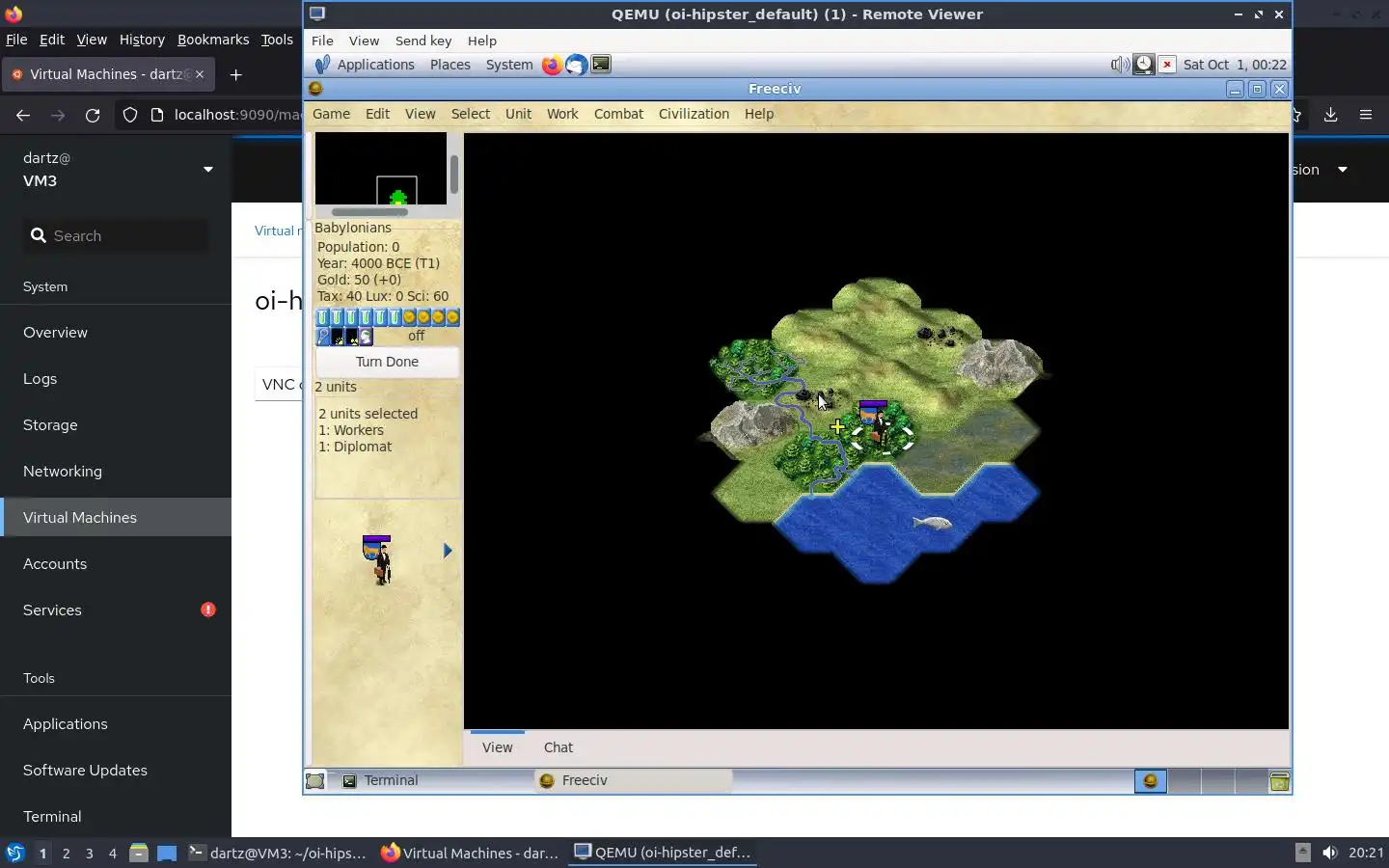
Task: Open Virtual Machines in Cockpit sidebar
Action: pos(116,518)
